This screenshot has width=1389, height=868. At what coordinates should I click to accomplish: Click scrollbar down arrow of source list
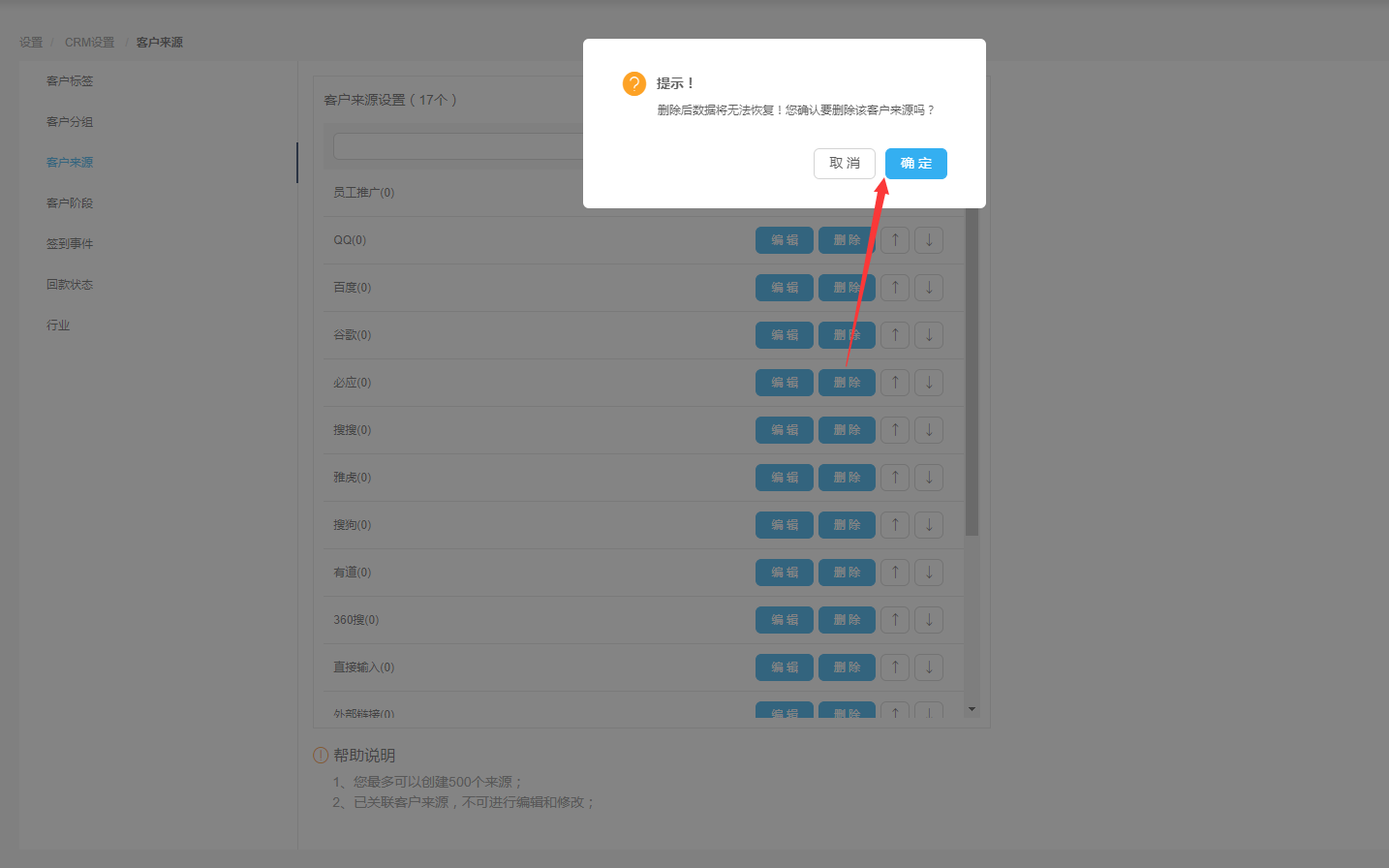click(972, 709)
